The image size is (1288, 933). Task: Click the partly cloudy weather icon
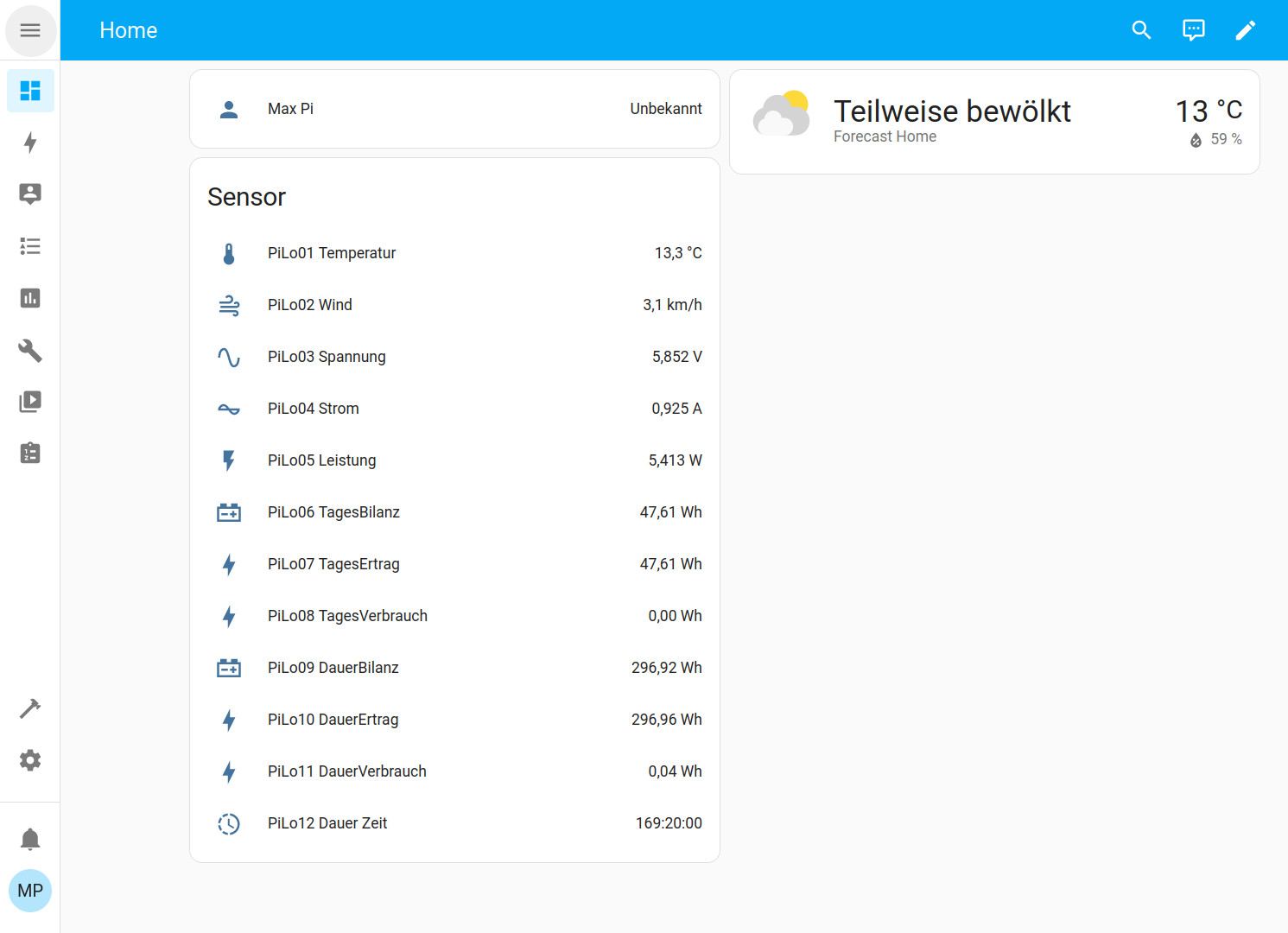coord(782,114)
